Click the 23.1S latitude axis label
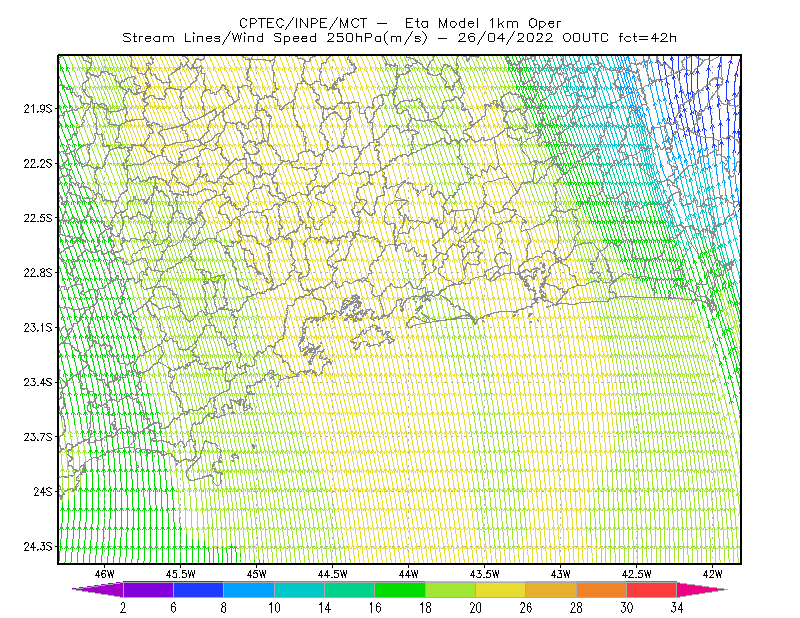 click(38, 328)
